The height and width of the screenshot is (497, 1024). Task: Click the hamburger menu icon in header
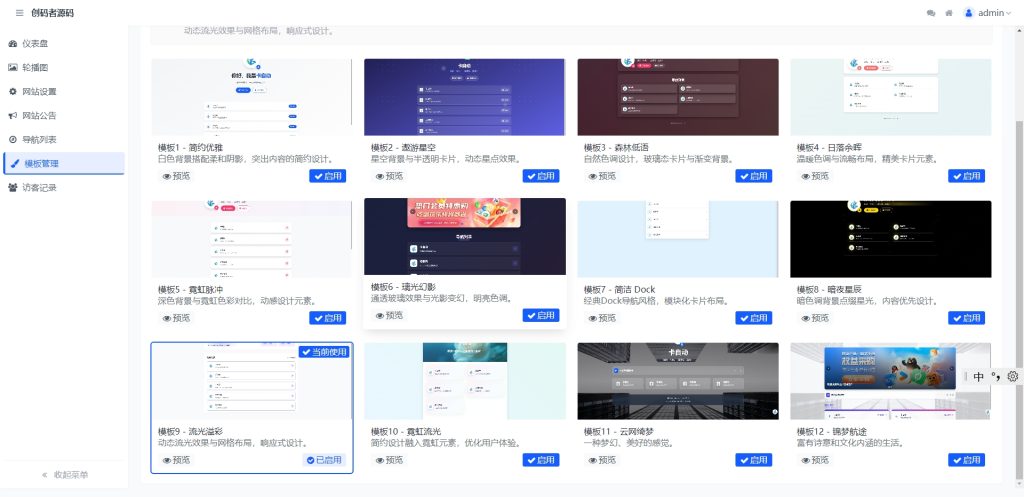[20, 13]
